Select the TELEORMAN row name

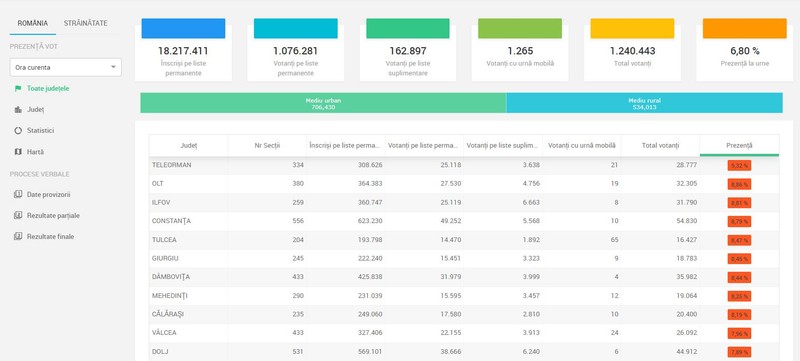coord(171,165)
